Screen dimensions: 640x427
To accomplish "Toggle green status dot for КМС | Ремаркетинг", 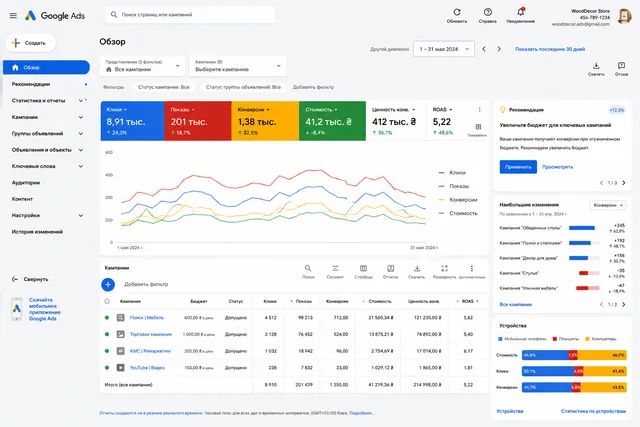I will (x=107, y=351).
